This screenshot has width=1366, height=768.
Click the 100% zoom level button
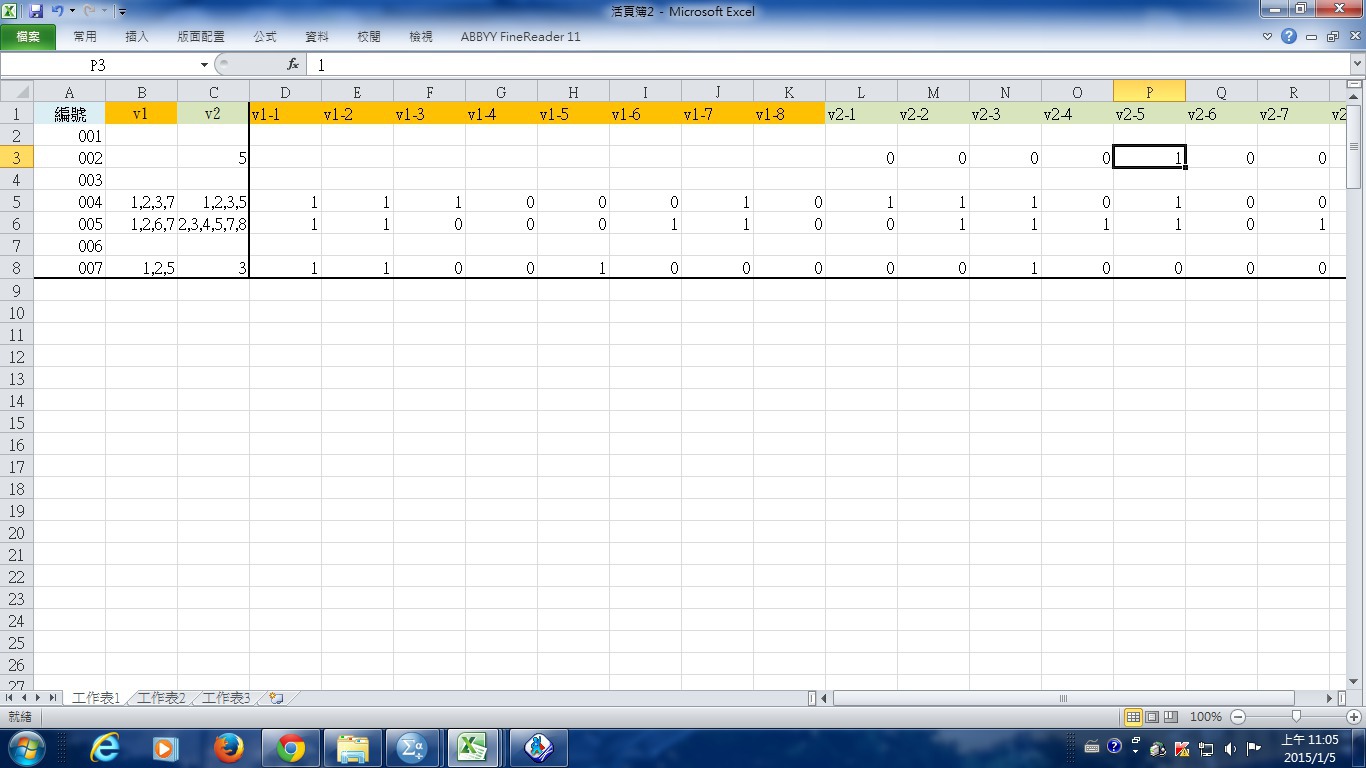point(1206,717)
